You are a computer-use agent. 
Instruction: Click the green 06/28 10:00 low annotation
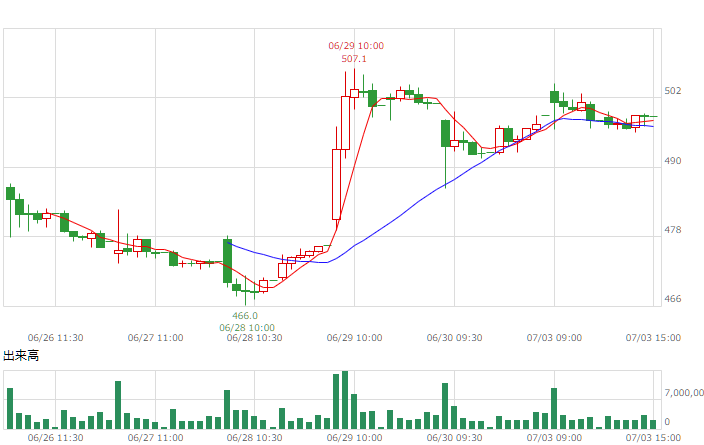247,328
